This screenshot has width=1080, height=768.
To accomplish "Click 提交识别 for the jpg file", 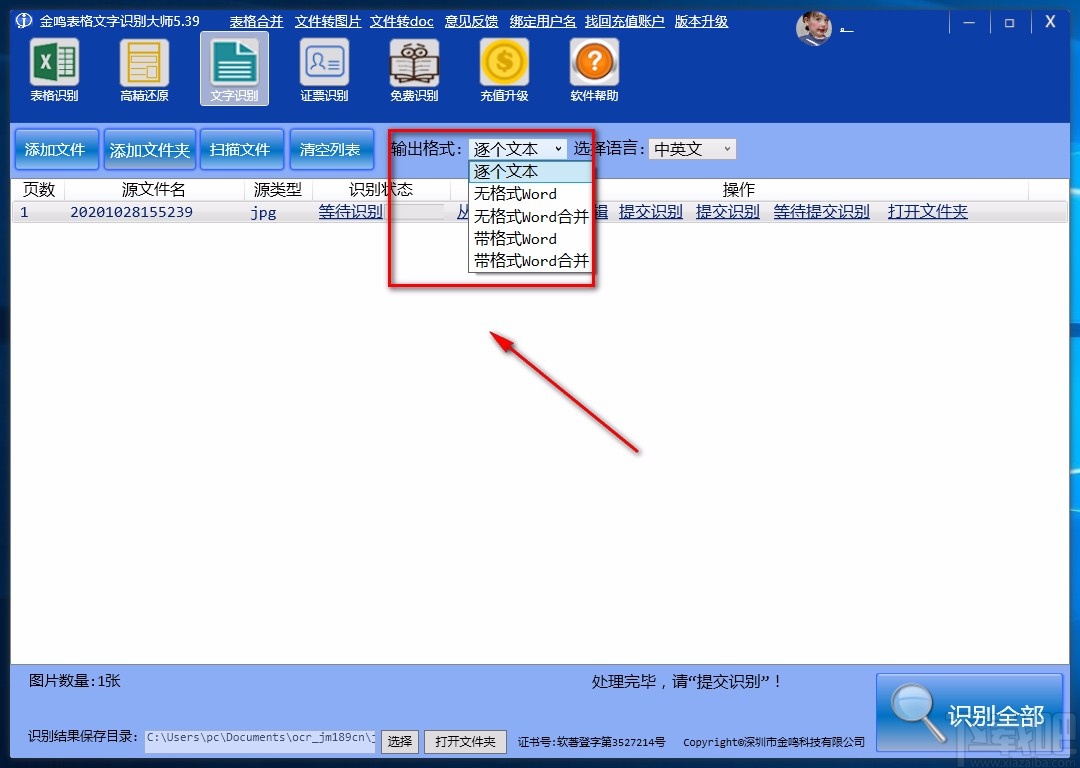I will [x=650, y=212].
